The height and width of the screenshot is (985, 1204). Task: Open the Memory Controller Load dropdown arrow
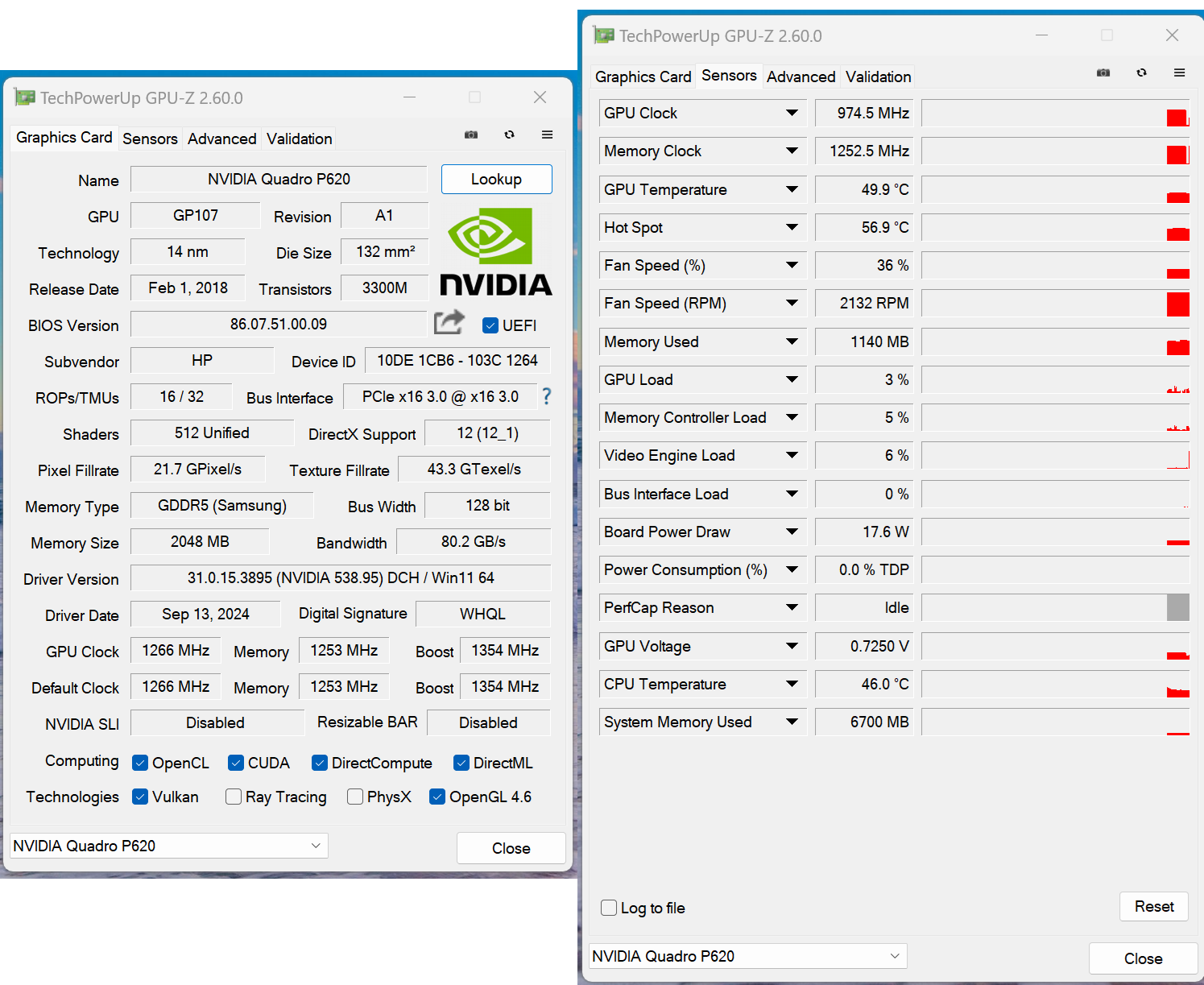(x=792, y=417)
